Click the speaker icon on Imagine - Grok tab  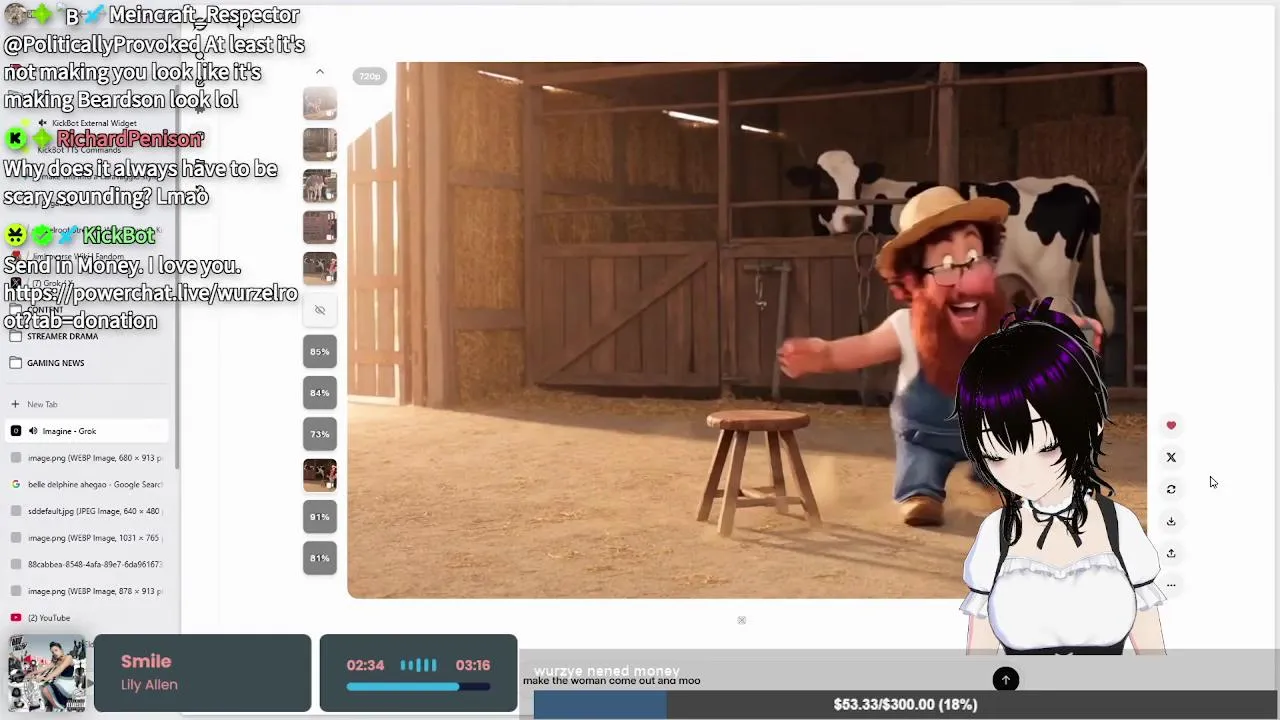tap(33, 431)
